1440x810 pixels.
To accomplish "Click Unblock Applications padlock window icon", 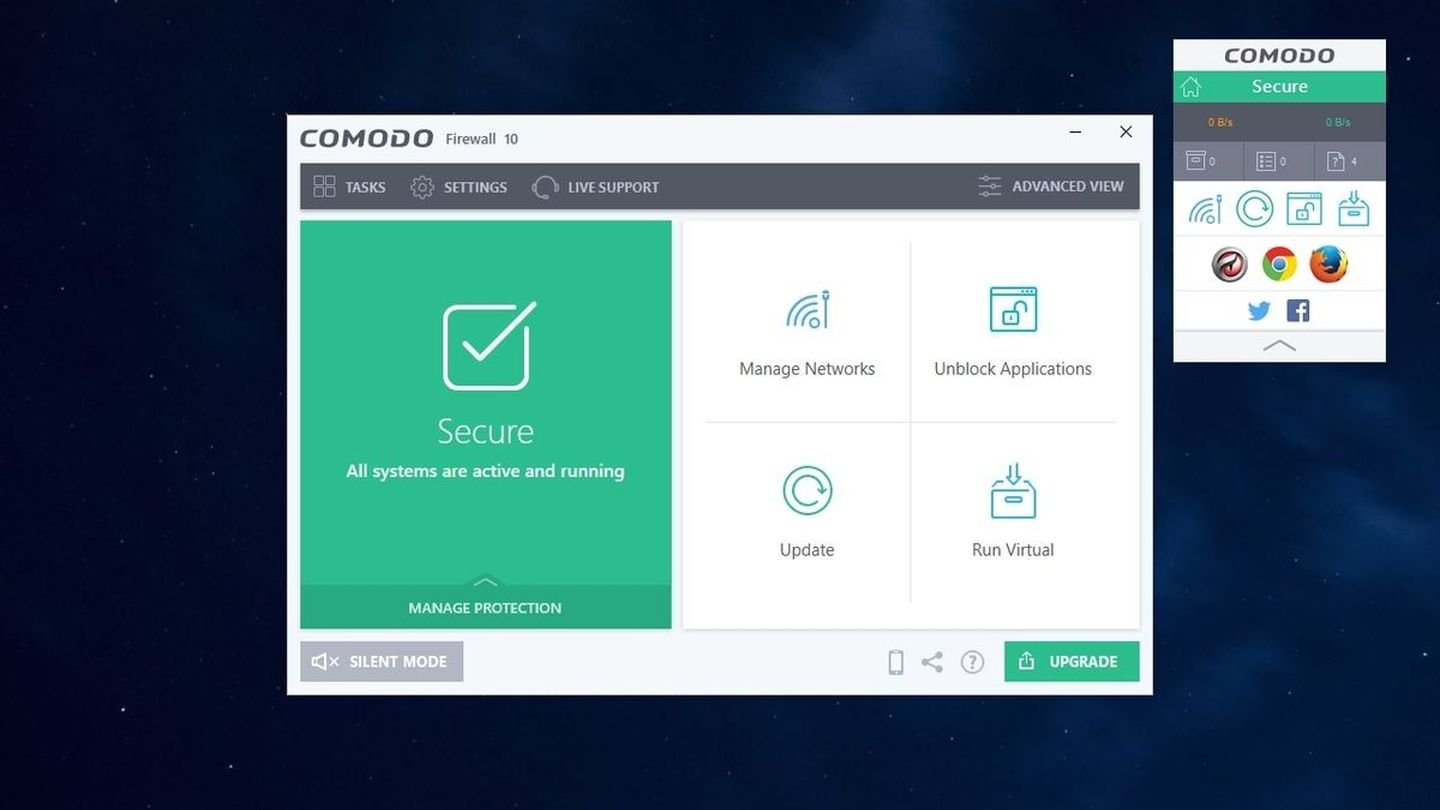I will point(1013,309).
